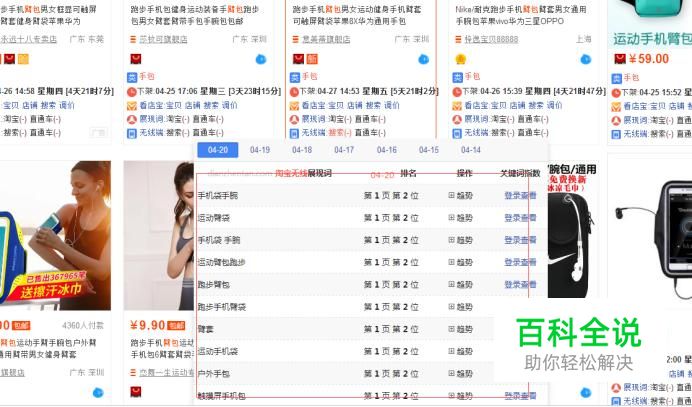This screenshot has width=692, height=407.
Task: Click the 关键词指数 column header
Action: (520, 173)
